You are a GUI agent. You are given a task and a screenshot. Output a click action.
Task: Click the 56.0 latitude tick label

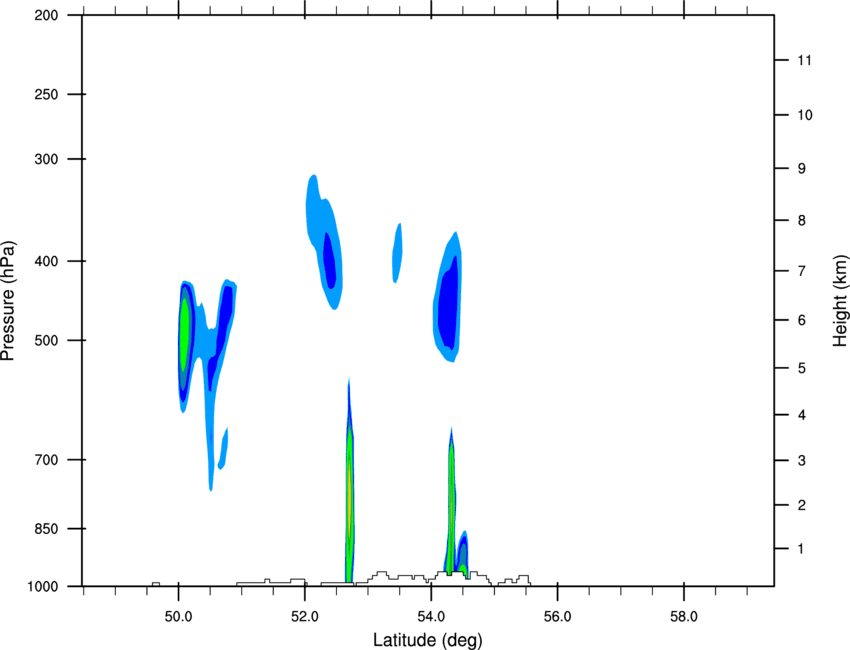pos(557,617)
